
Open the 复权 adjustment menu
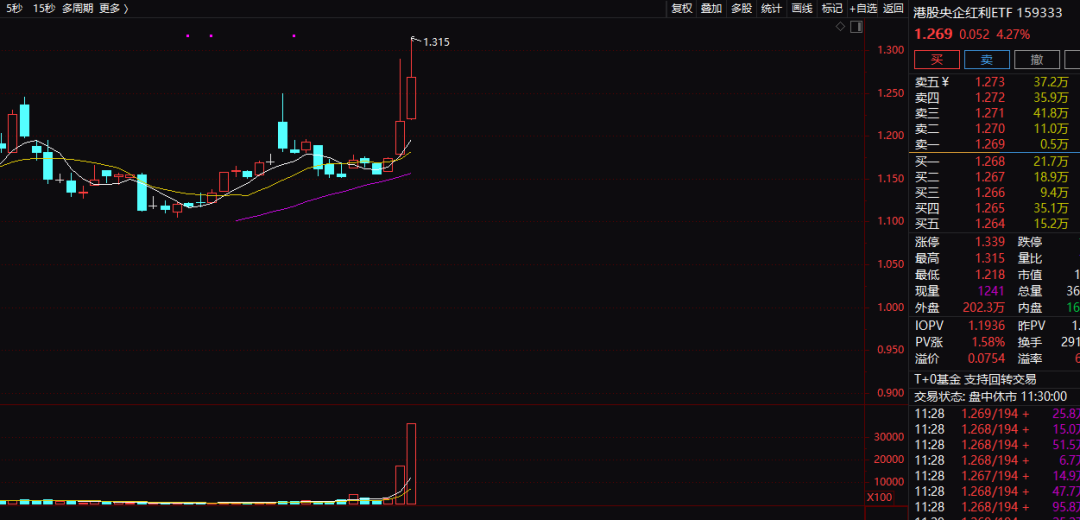point(681,8)
